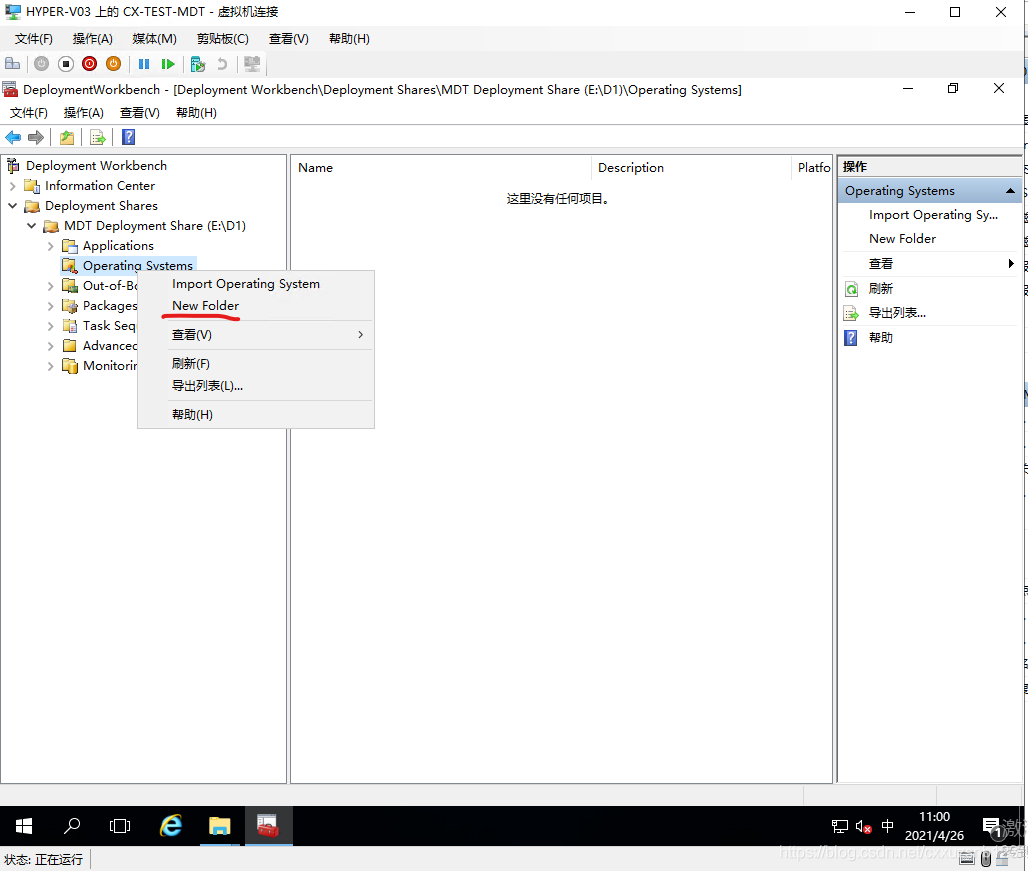Expand the Packages tree node

(50, 306)
